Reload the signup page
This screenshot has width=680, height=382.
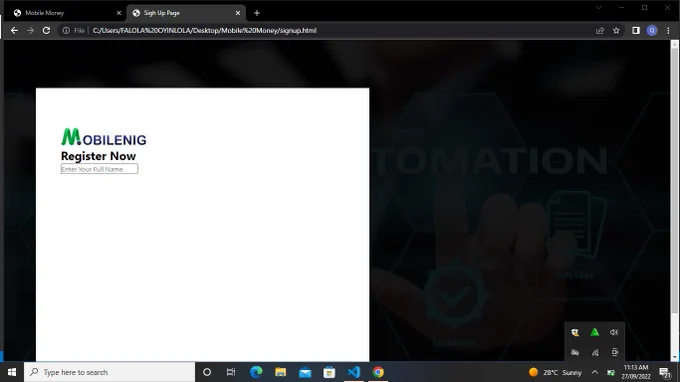click(46, 30)
